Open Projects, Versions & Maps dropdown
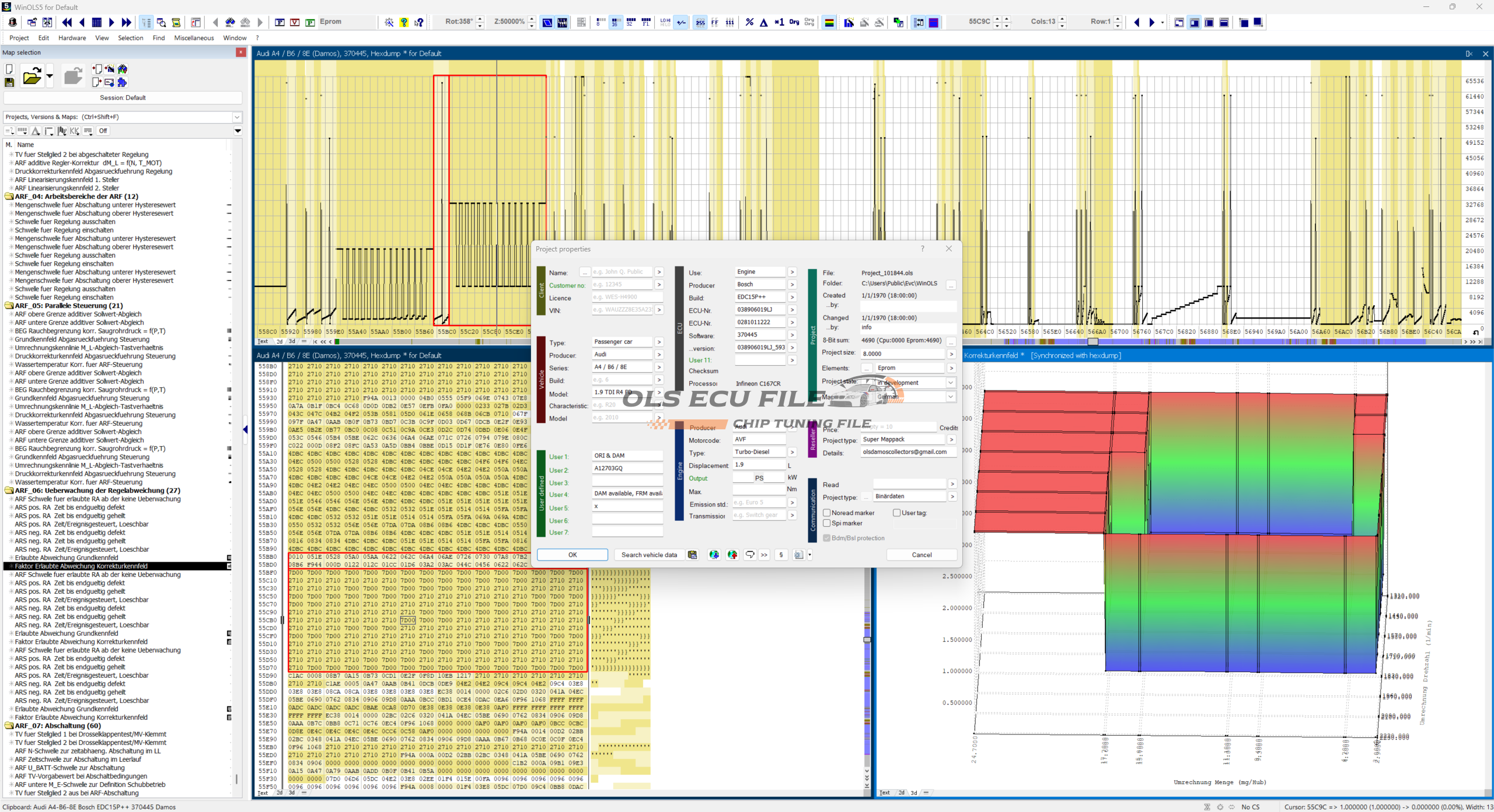This screenshot has height=812, width=1494. pos(237,117)
